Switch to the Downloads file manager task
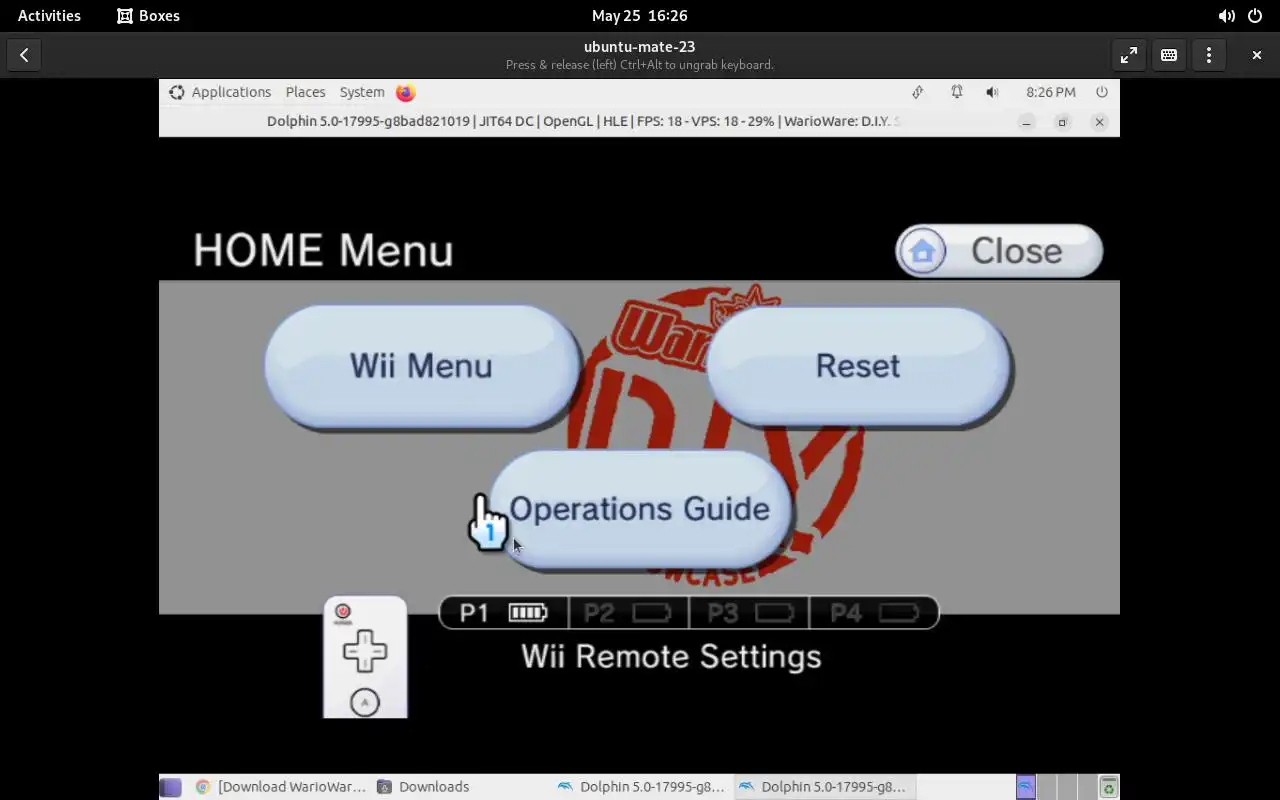The width and height of the screenshot is (1280, 800). pos(424,787)
